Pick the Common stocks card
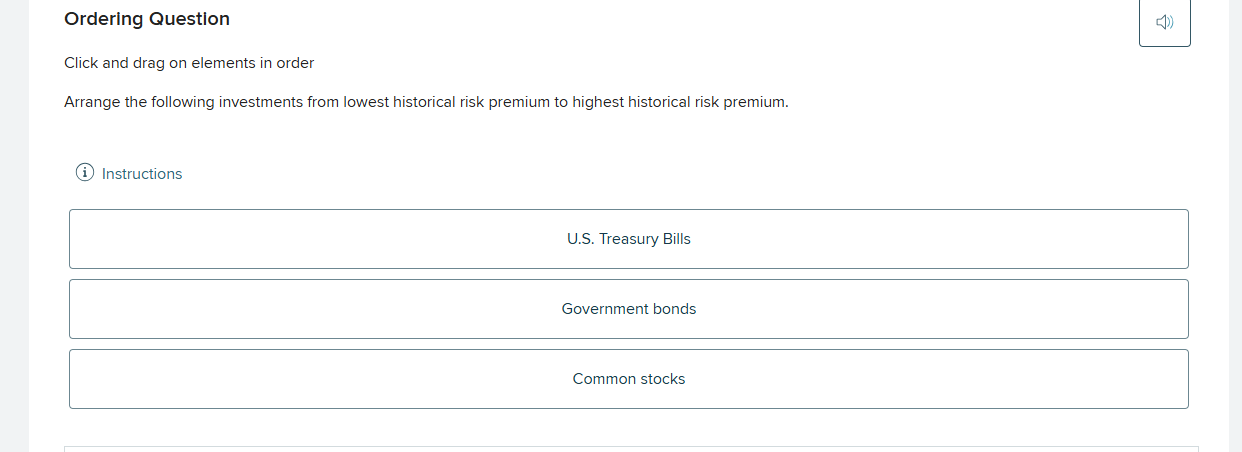Viewport: 1242px width, 452px height. [628, 379]
